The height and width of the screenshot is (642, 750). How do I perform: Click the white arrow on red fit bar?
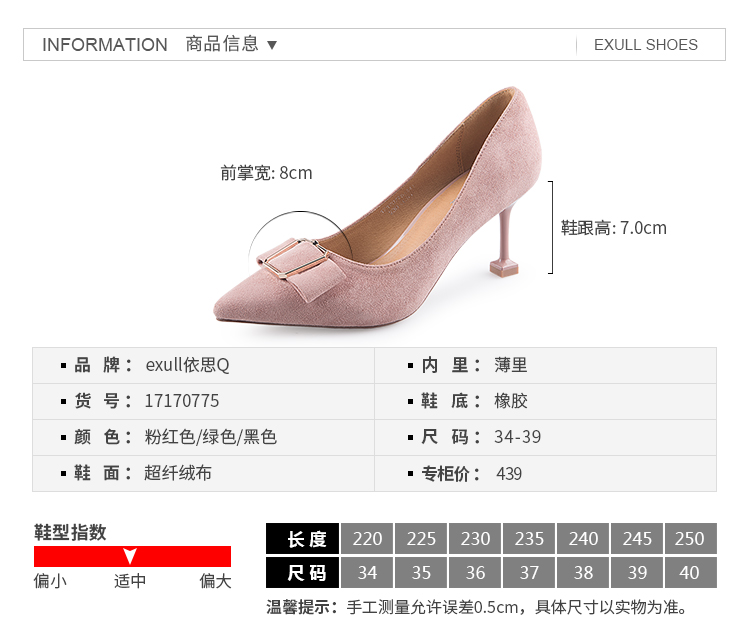point(129,556)
